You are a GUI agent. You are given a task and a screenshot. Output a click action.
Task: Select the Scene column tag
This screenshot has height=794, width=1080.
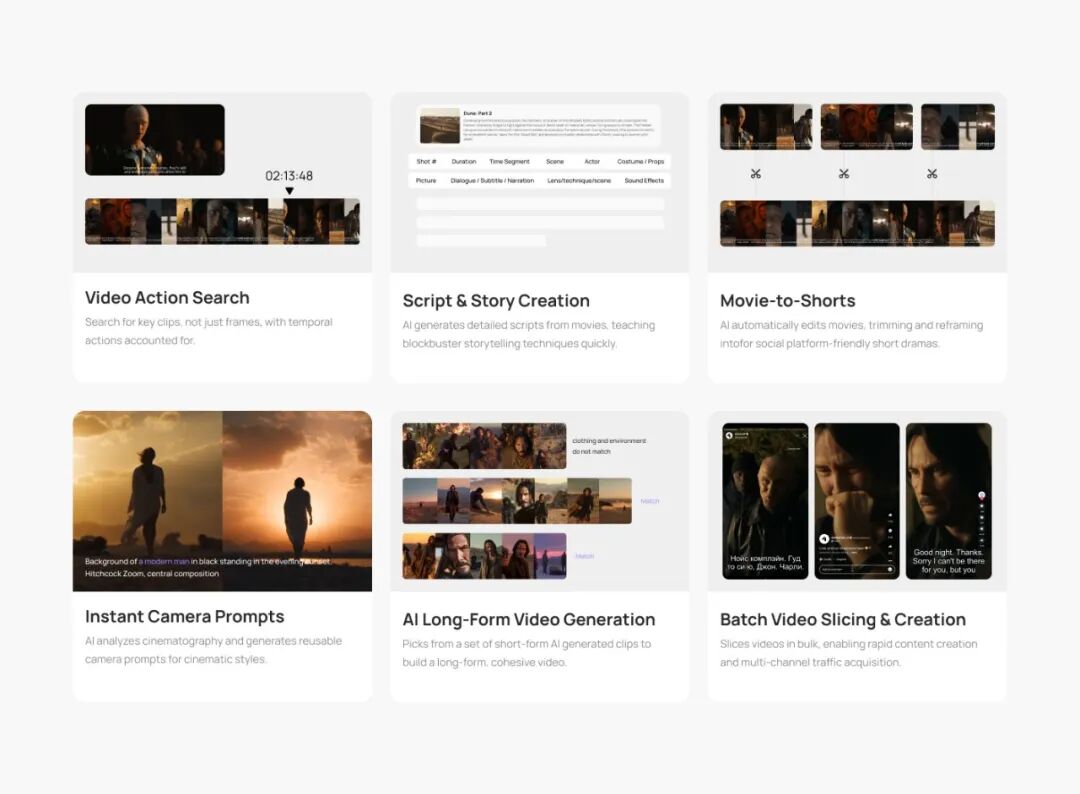[x=555, y=161]
